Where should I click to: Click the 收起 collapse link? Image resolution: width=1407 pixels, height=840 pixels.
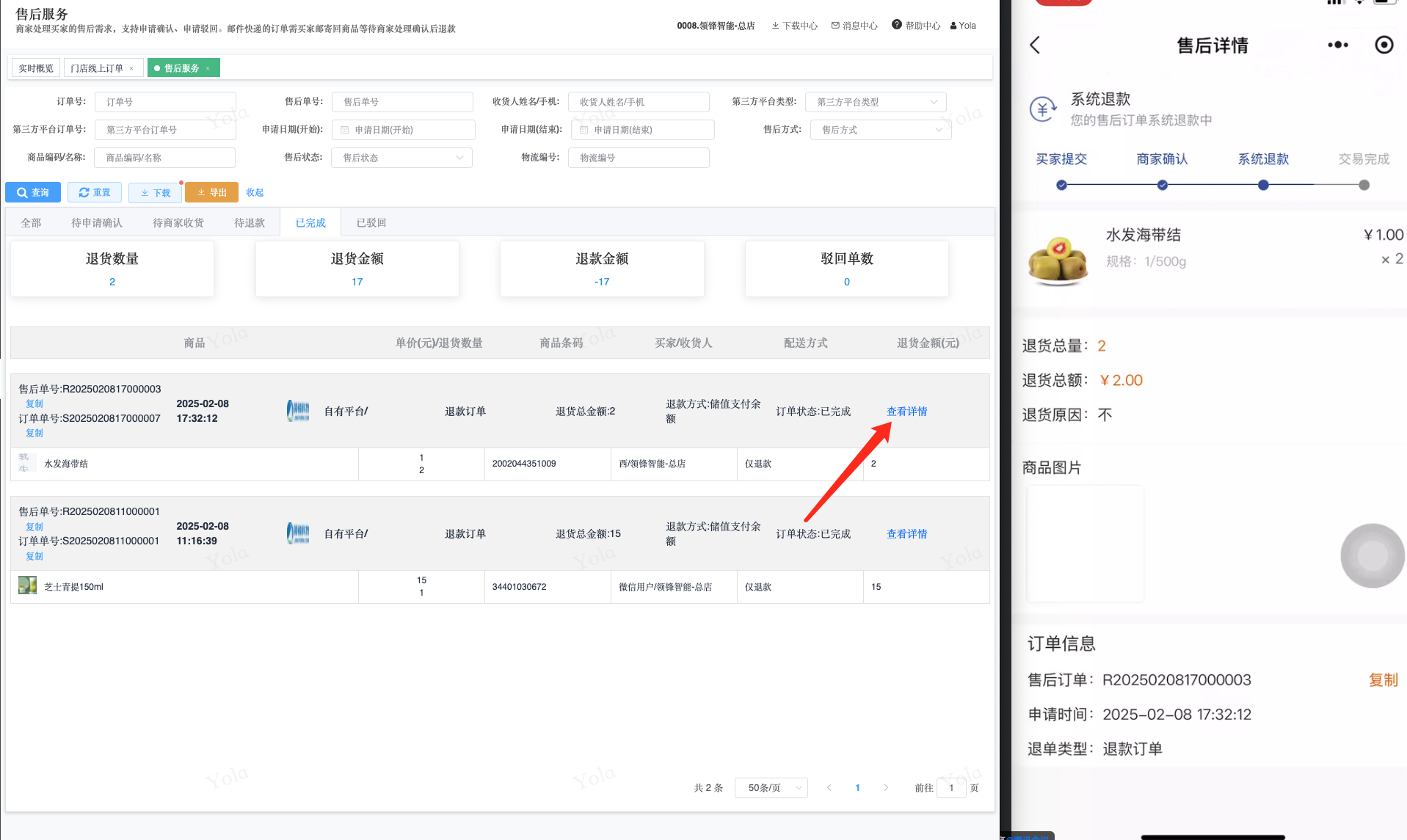pyautogui.click(x=255, y=192)
